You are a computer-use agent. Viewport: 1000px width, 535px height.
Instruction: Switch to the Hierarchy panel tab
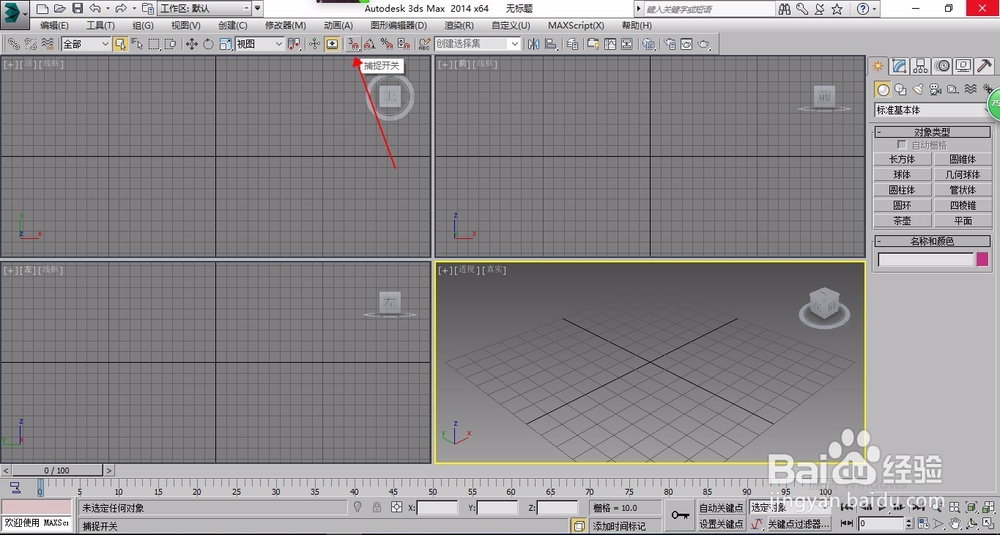pos(920,66)
